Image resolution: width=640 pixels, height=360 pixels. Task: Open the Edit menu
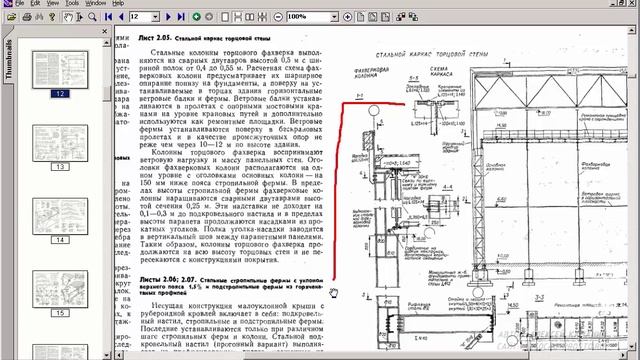[x=36, y=3]
